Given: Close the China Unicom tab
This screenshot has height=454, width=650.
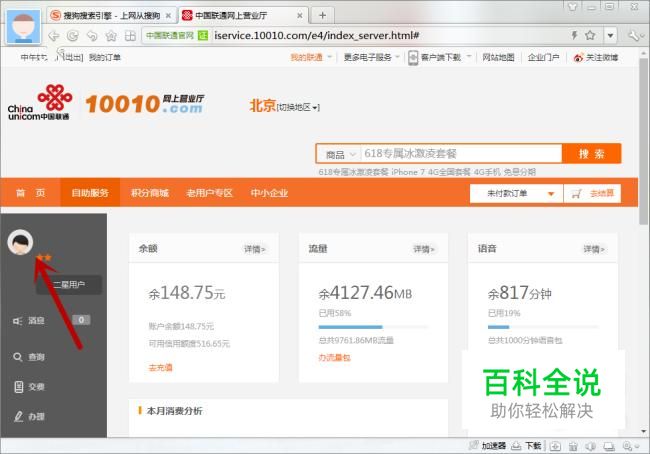Looking at the screenshot, I should pyautogui.click(x=300, y=16).
